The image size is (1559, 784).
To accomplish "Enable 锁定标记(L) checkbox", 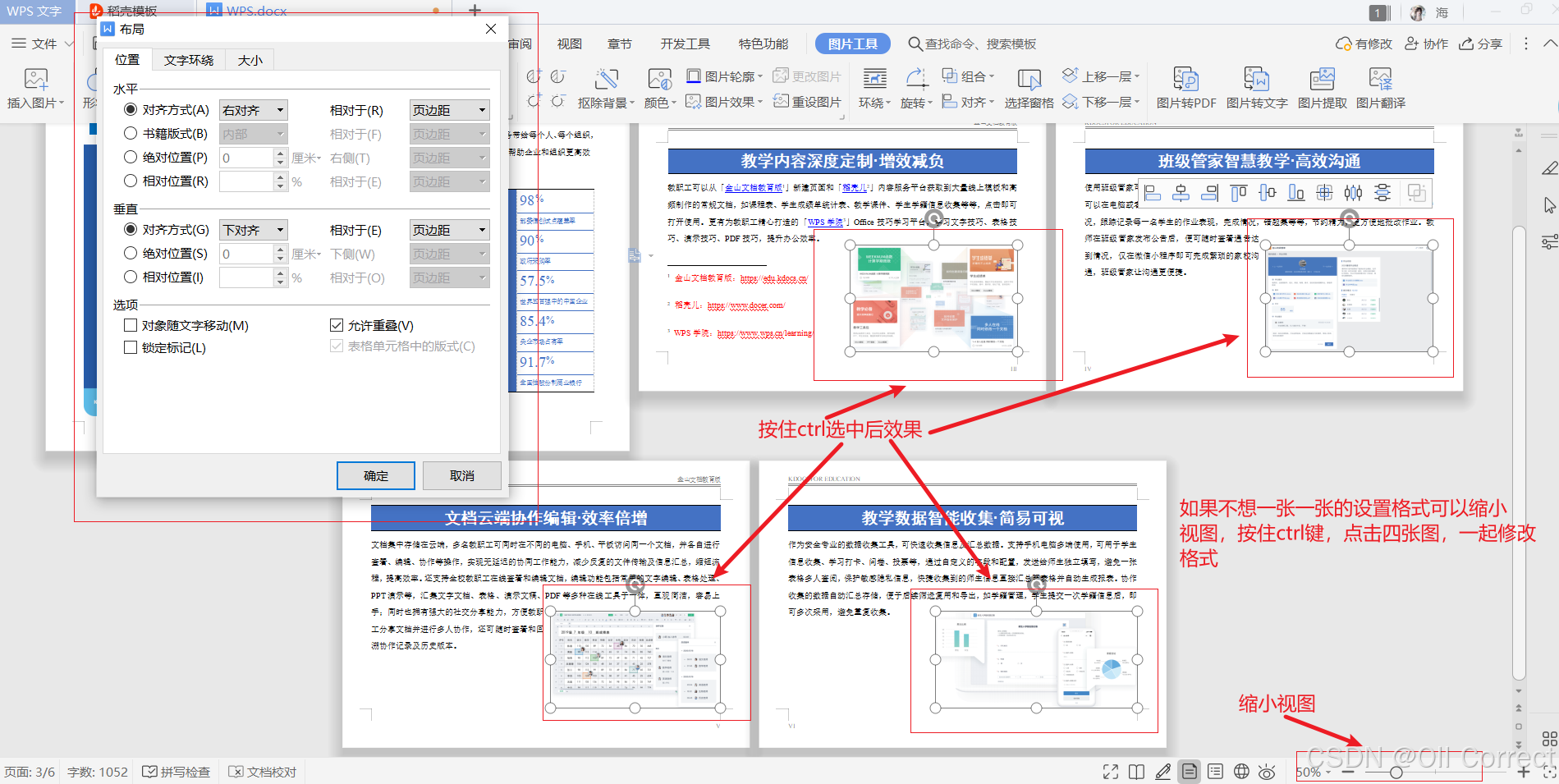I will [x=131, y=347].
